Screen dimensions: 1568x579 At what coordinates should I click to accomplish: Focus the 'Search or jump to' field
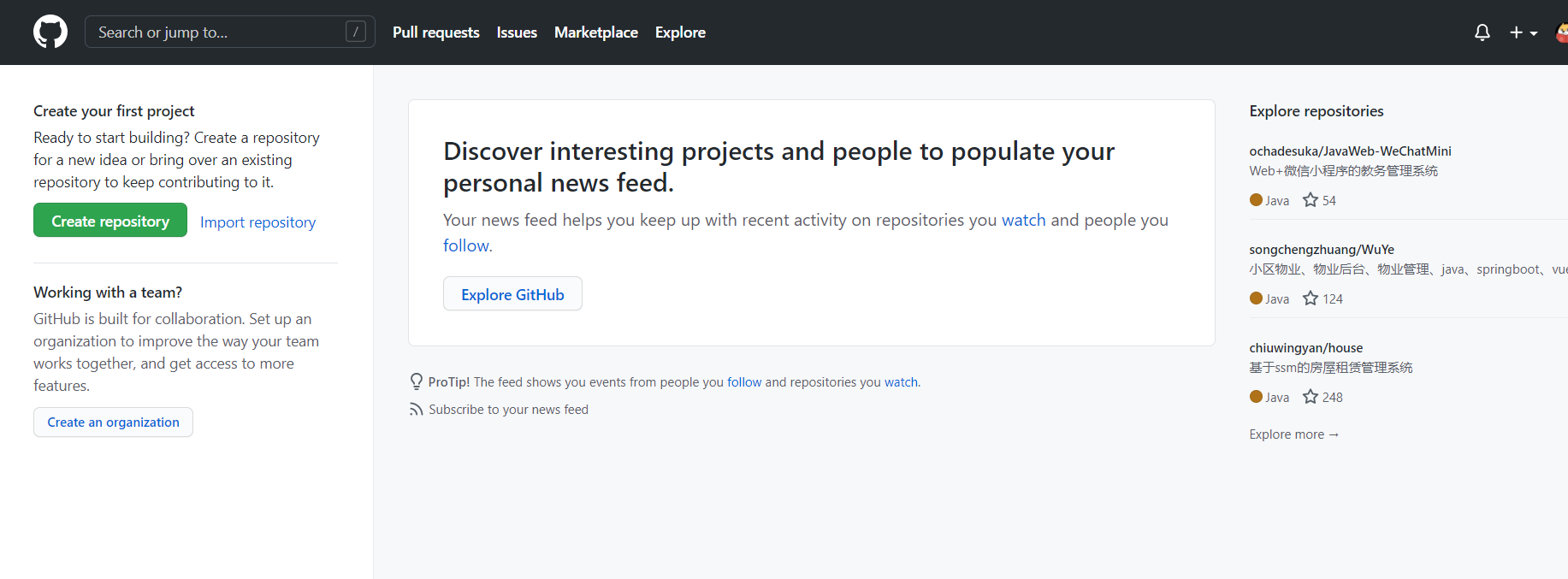[x=229, y=32]
